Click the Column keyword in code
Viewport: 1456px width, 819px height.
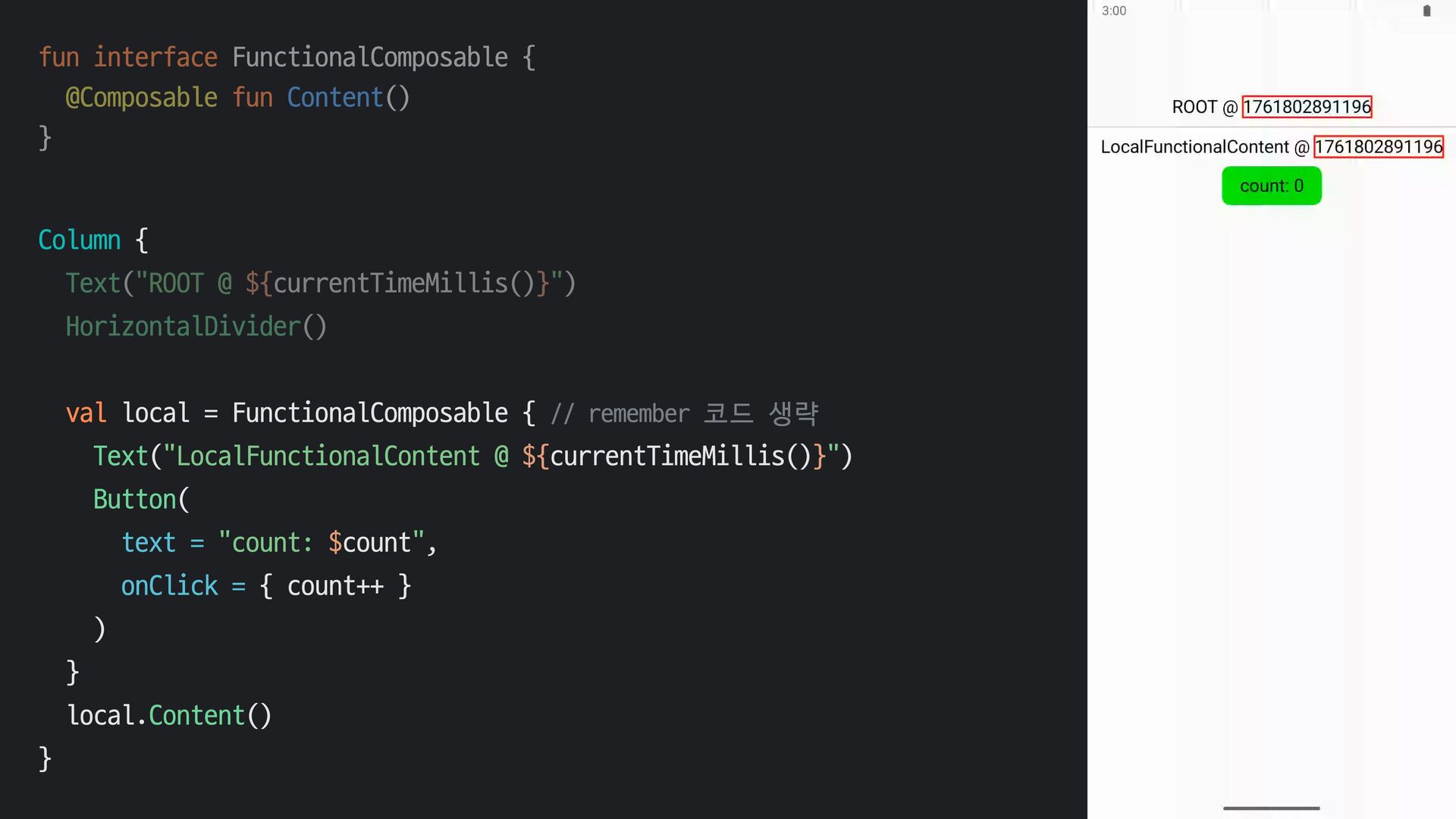coord(80,240)
